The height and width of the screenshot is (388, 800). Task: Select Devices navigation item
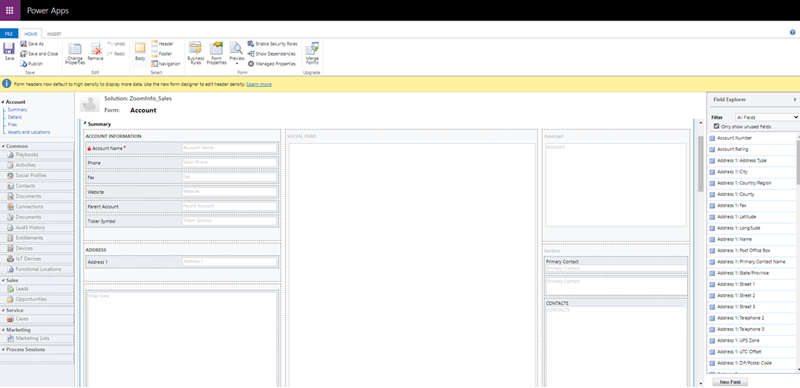click(x=37, y=249)
